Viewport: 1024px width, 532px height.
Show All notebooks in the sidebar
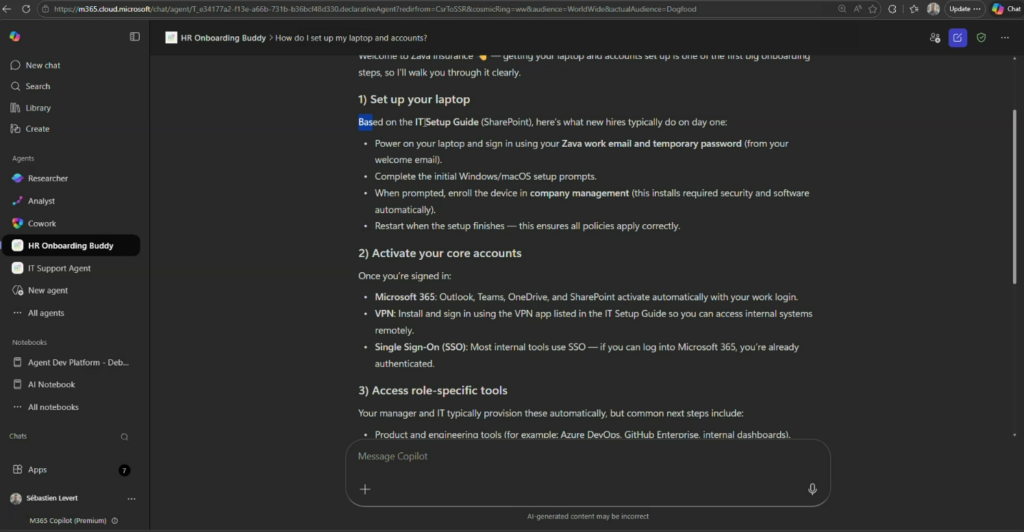pyautogui.click(x=53, y=407)
